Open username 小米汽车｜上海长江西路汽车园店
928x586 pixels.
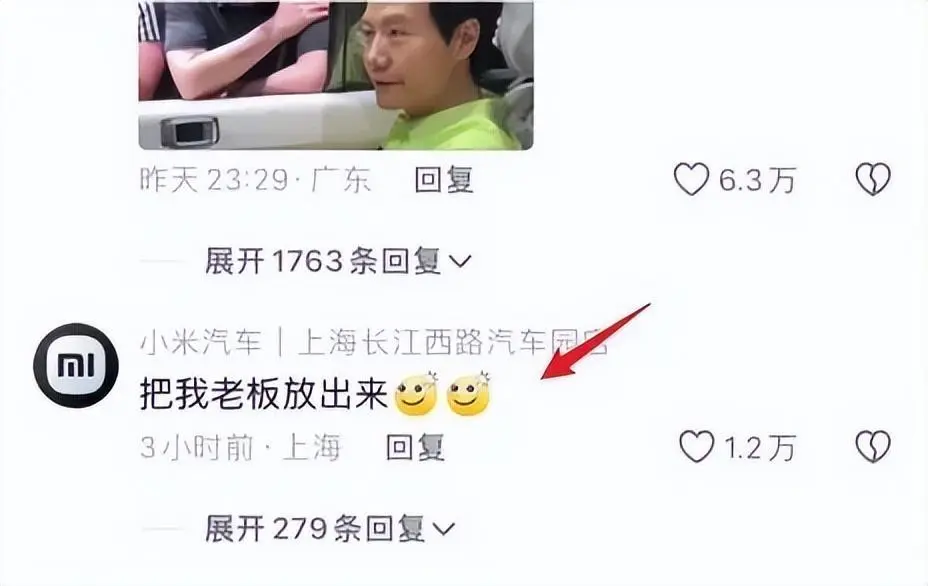click(374, 342)
